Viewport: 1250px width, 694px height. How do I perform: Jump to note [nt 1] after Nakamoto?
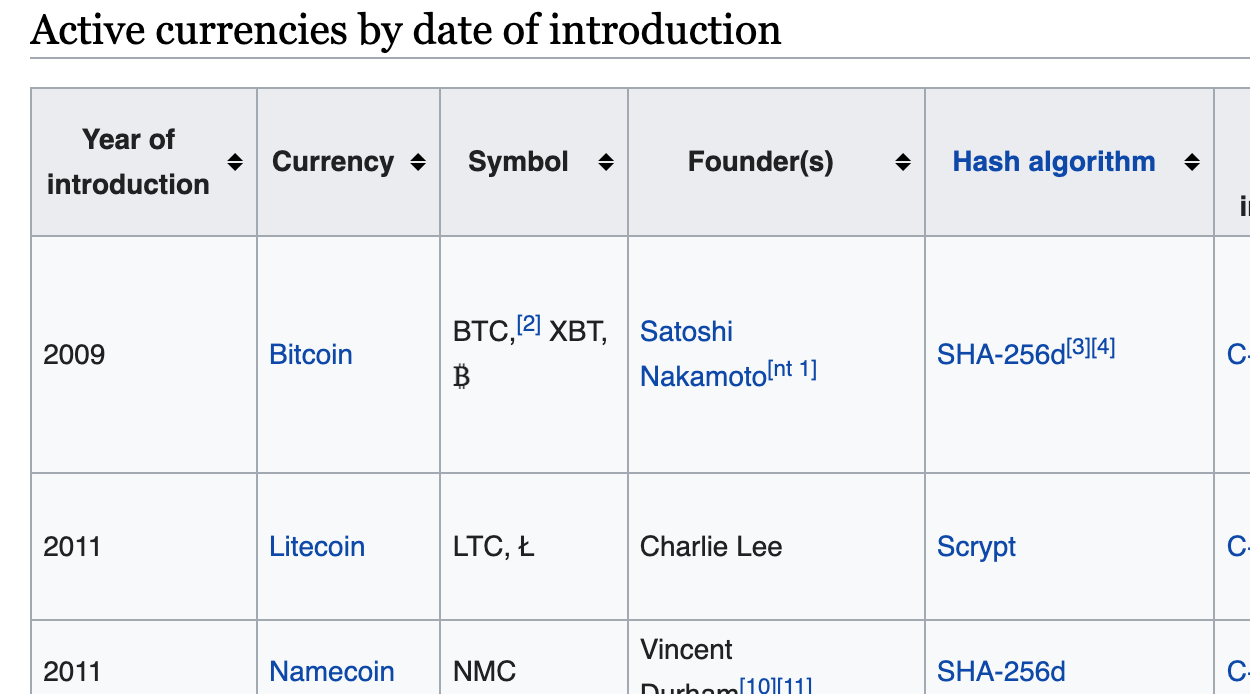(792, 370)
